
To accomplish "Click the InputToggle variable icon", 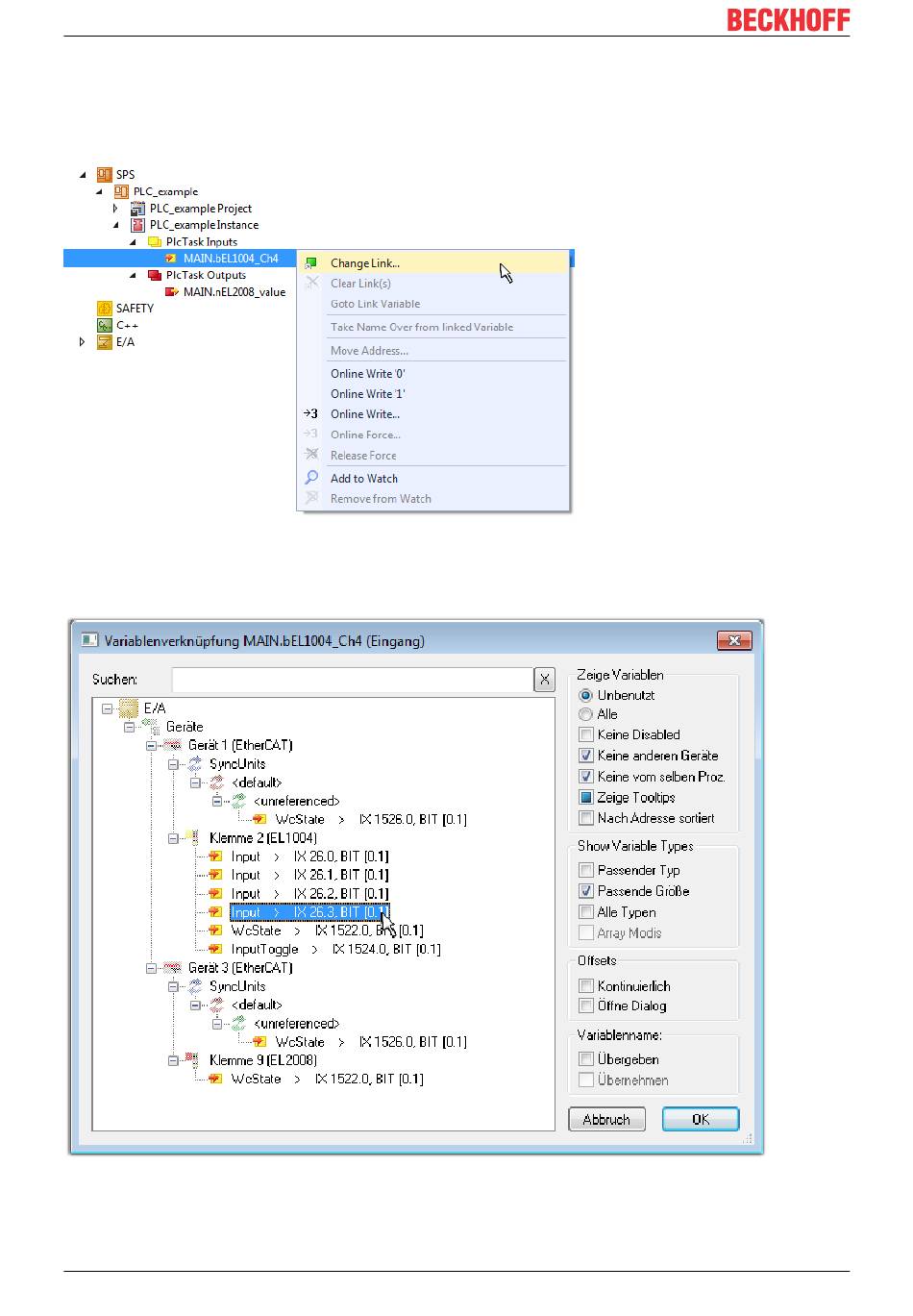I will (216, 949).
